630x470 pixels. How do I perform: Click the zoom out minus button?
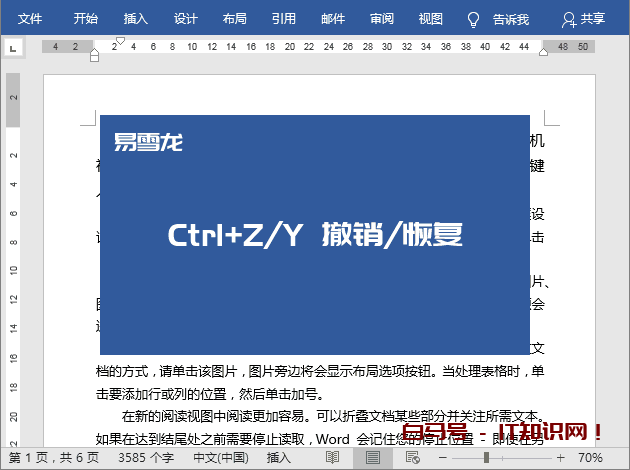pos(444,457)
